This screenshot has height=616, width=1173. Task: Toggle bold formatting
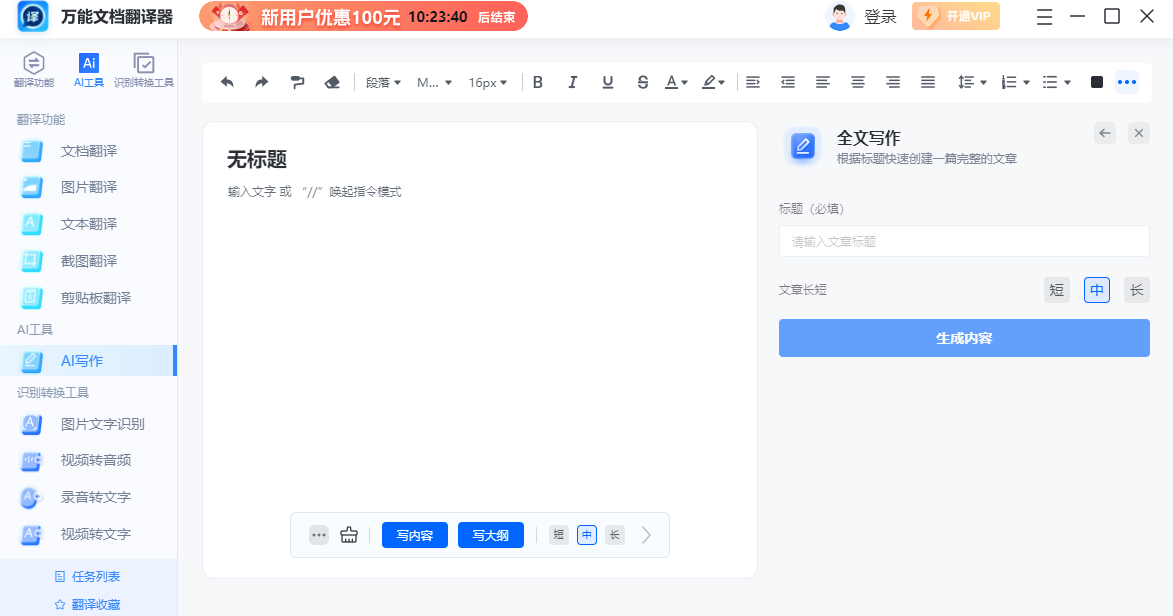point(538,82)
